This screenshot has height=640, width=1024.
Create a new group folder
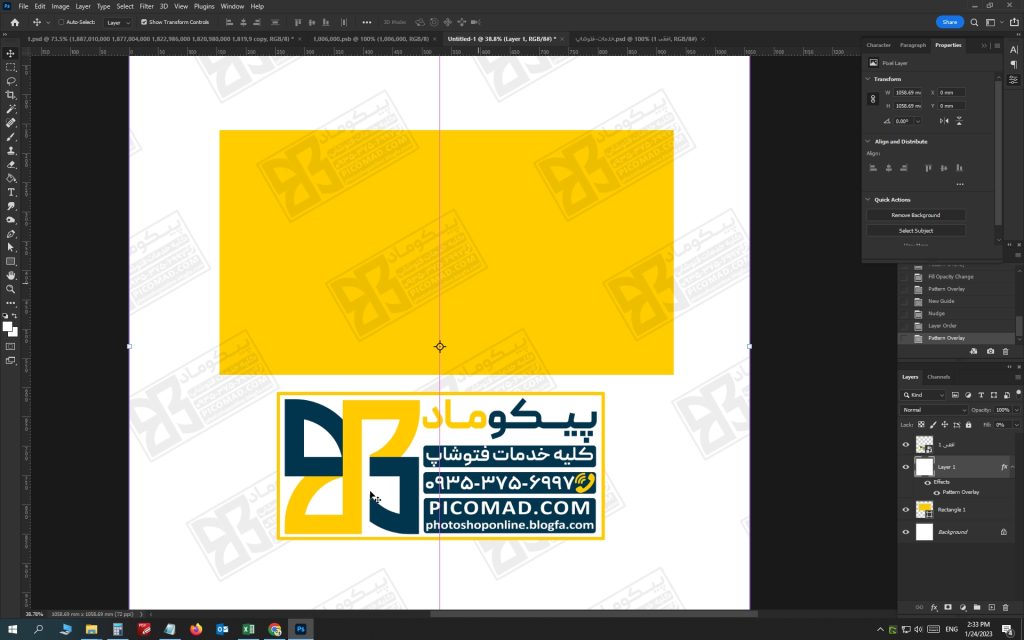click(977, 607)
